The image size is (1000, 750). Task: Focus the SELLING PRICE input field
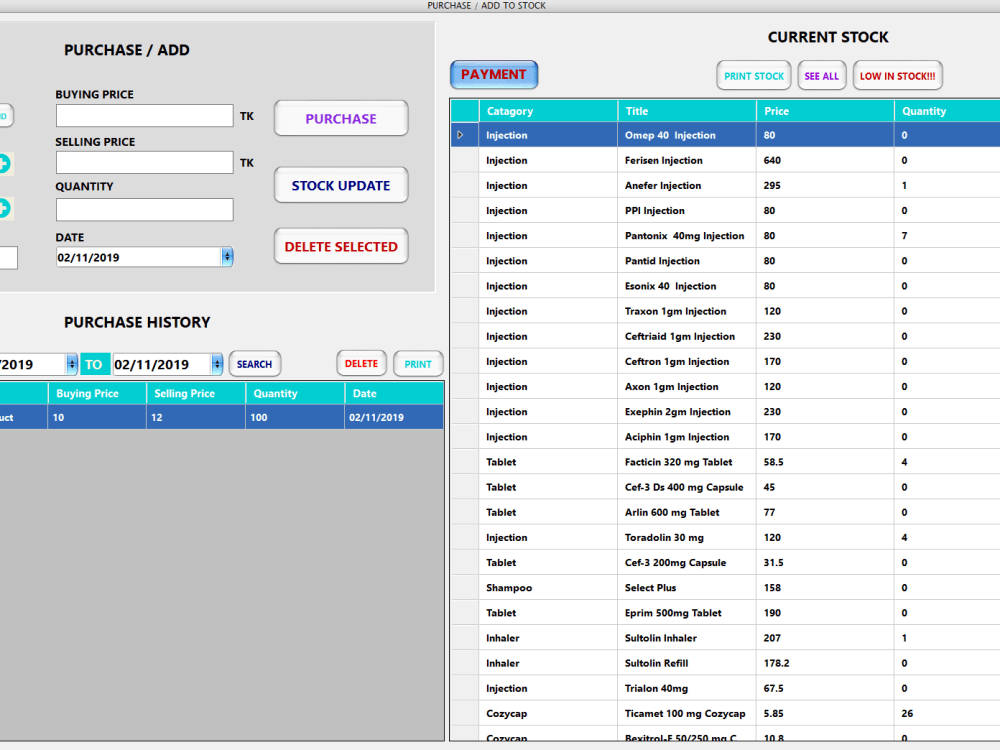tap(144, 163)
